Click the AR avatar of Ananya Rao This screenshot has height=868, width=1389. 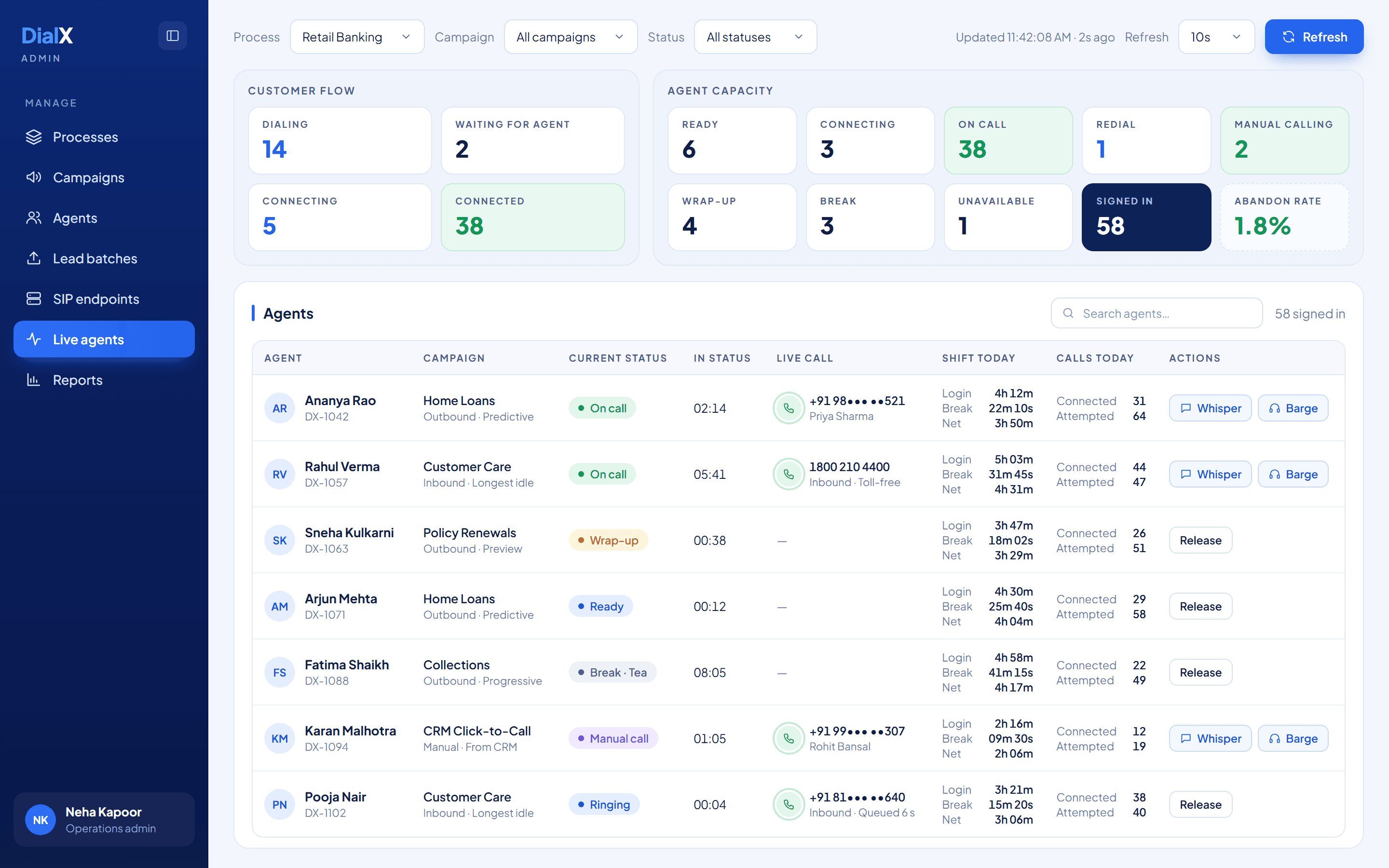click(280, 408)
